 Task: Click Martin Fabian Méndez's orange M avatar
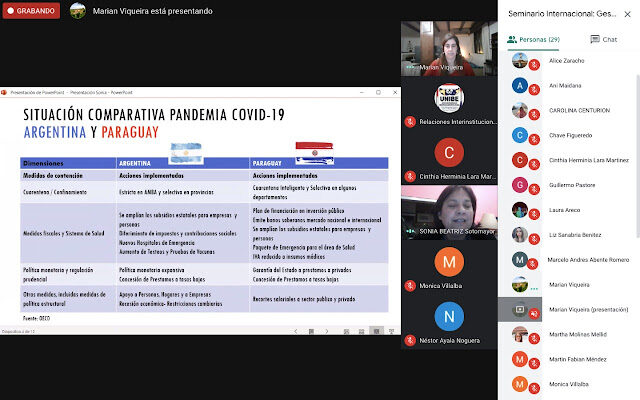click(x=520, y=359)
